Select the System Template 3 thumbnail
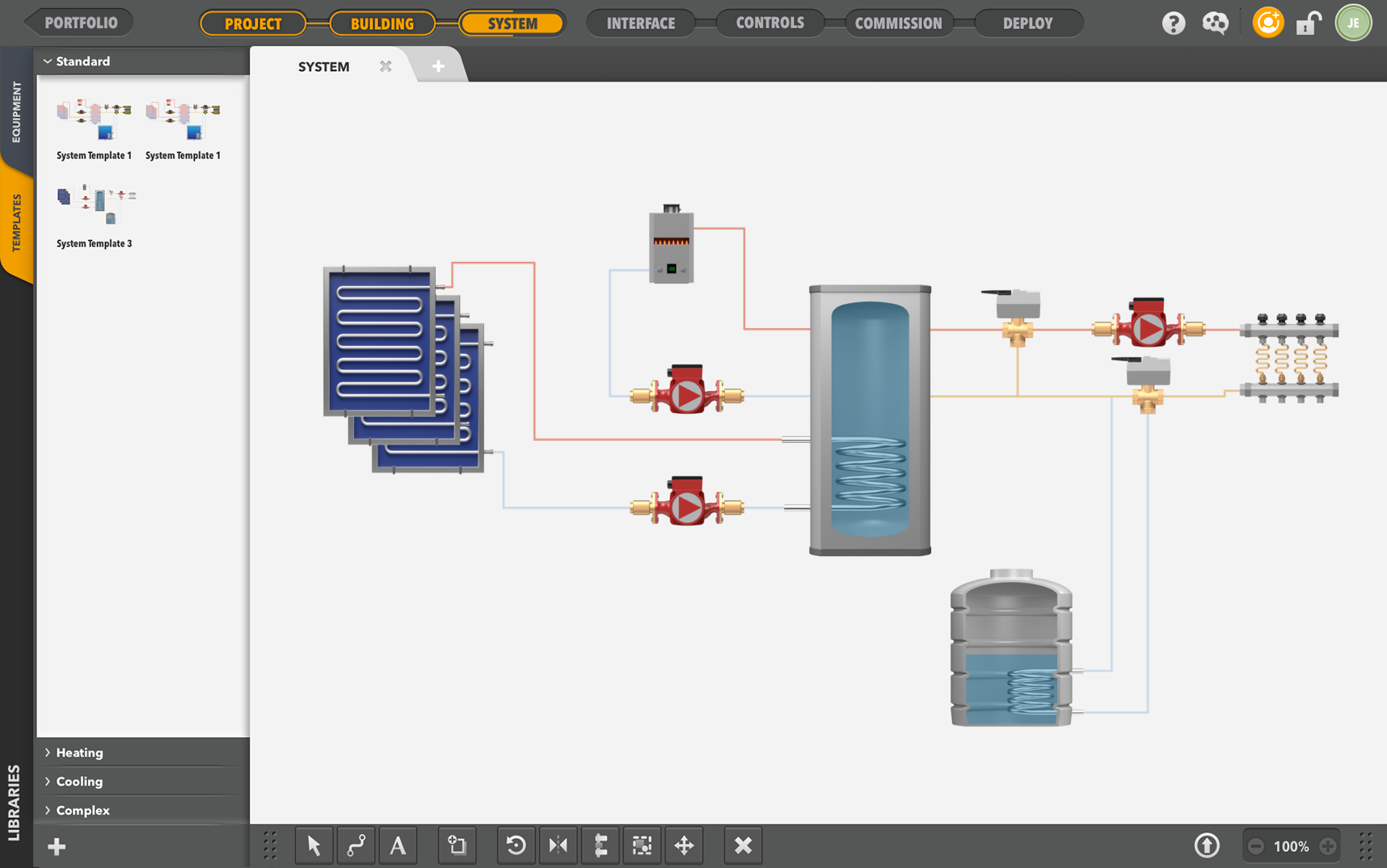This screenshot has height=868, width=1387. pos(95,209)
